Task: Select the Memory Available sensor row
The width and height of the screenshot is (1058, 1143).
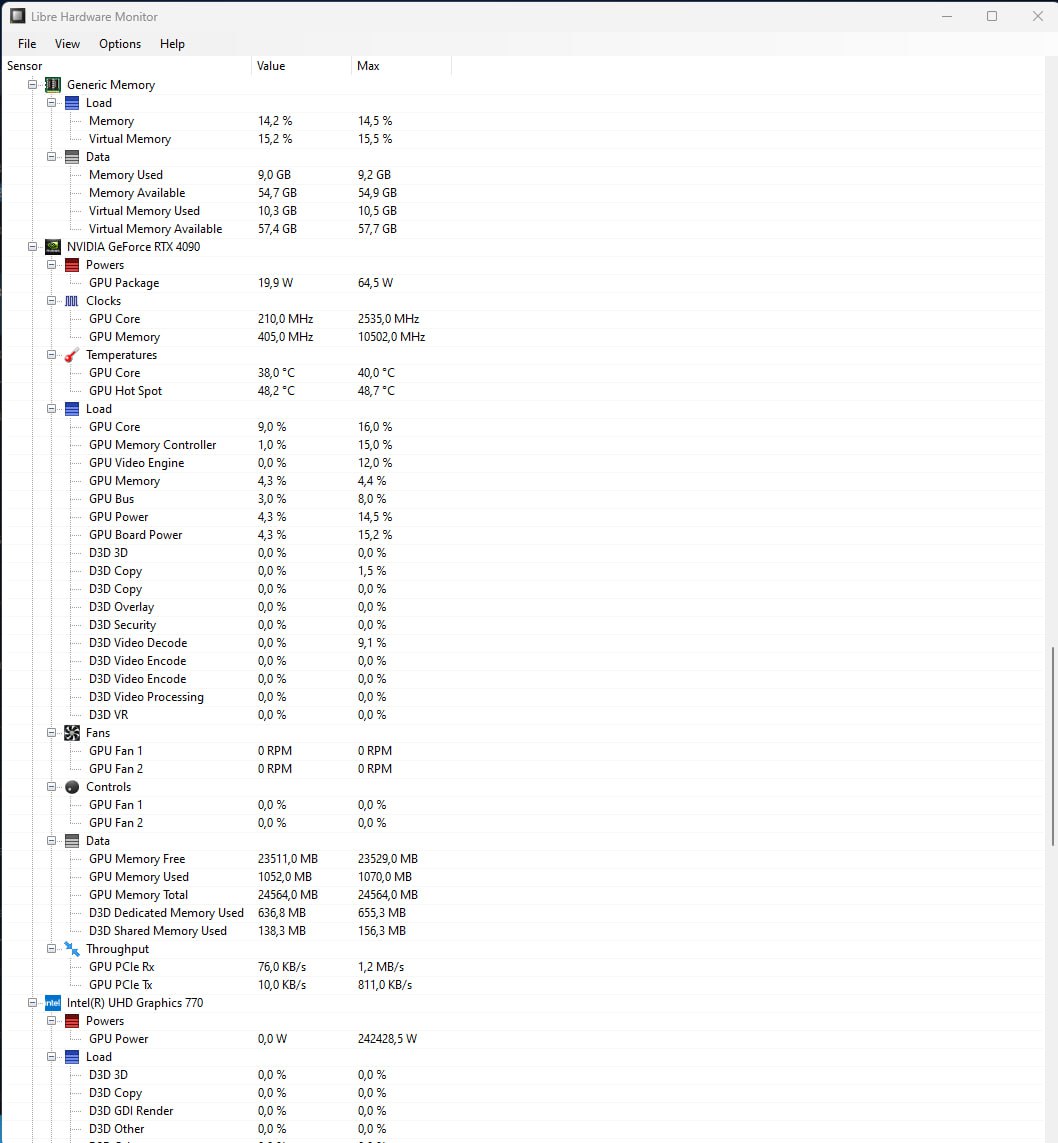Action: click(522, 192)
